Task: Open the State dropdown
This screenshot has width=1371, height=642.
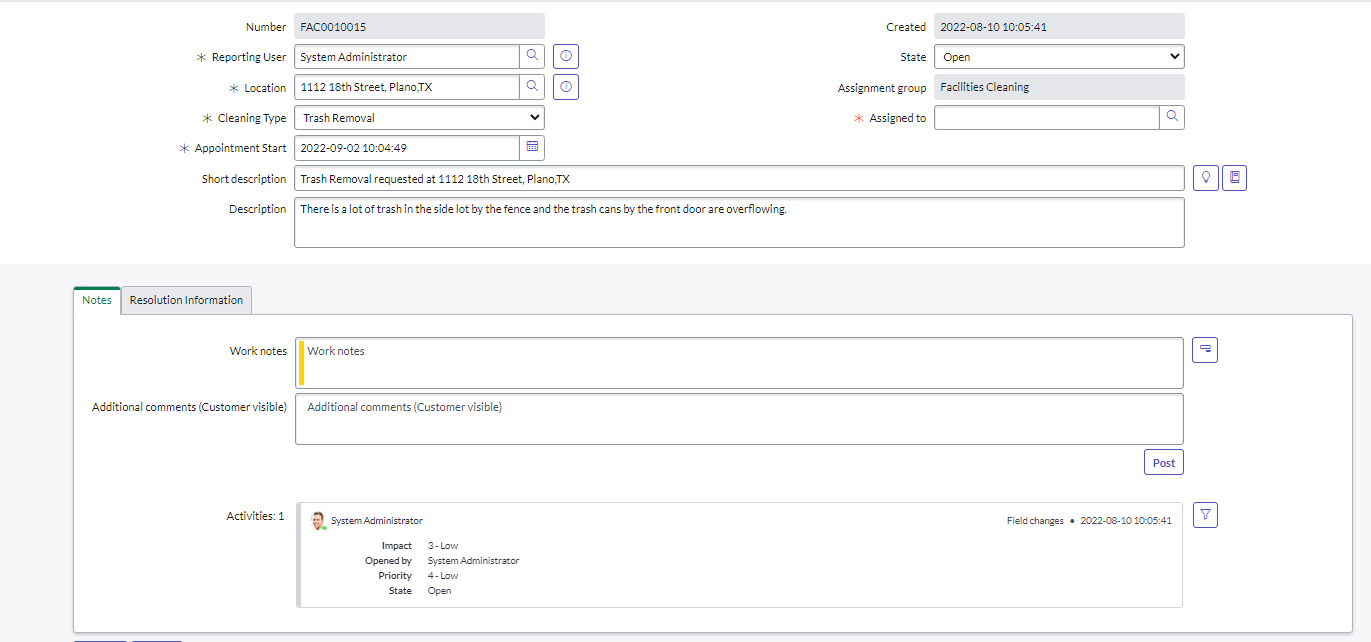Action: point(1059,57)
